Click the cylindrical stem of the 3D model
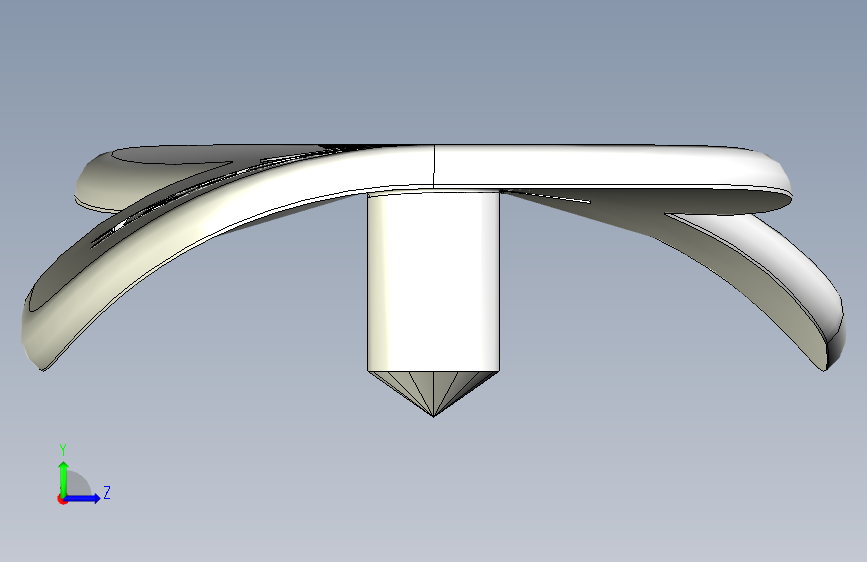The width and height of the screenshot is (867, 562). click(x=434, y=281)
